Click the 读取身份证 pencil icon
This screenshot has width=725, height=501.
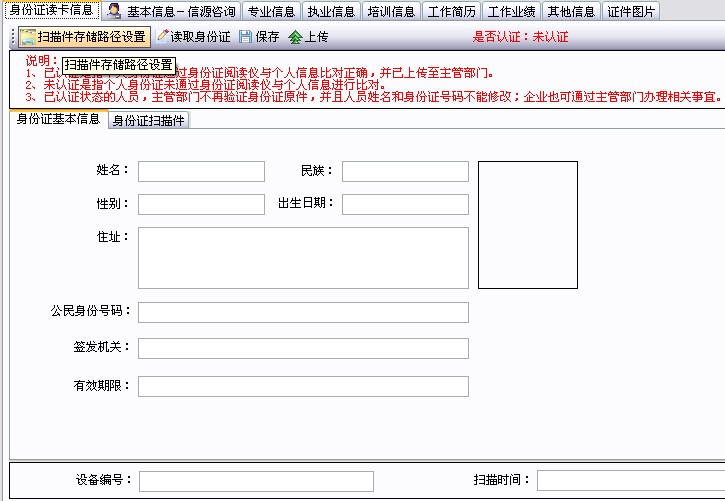[162, 37]
